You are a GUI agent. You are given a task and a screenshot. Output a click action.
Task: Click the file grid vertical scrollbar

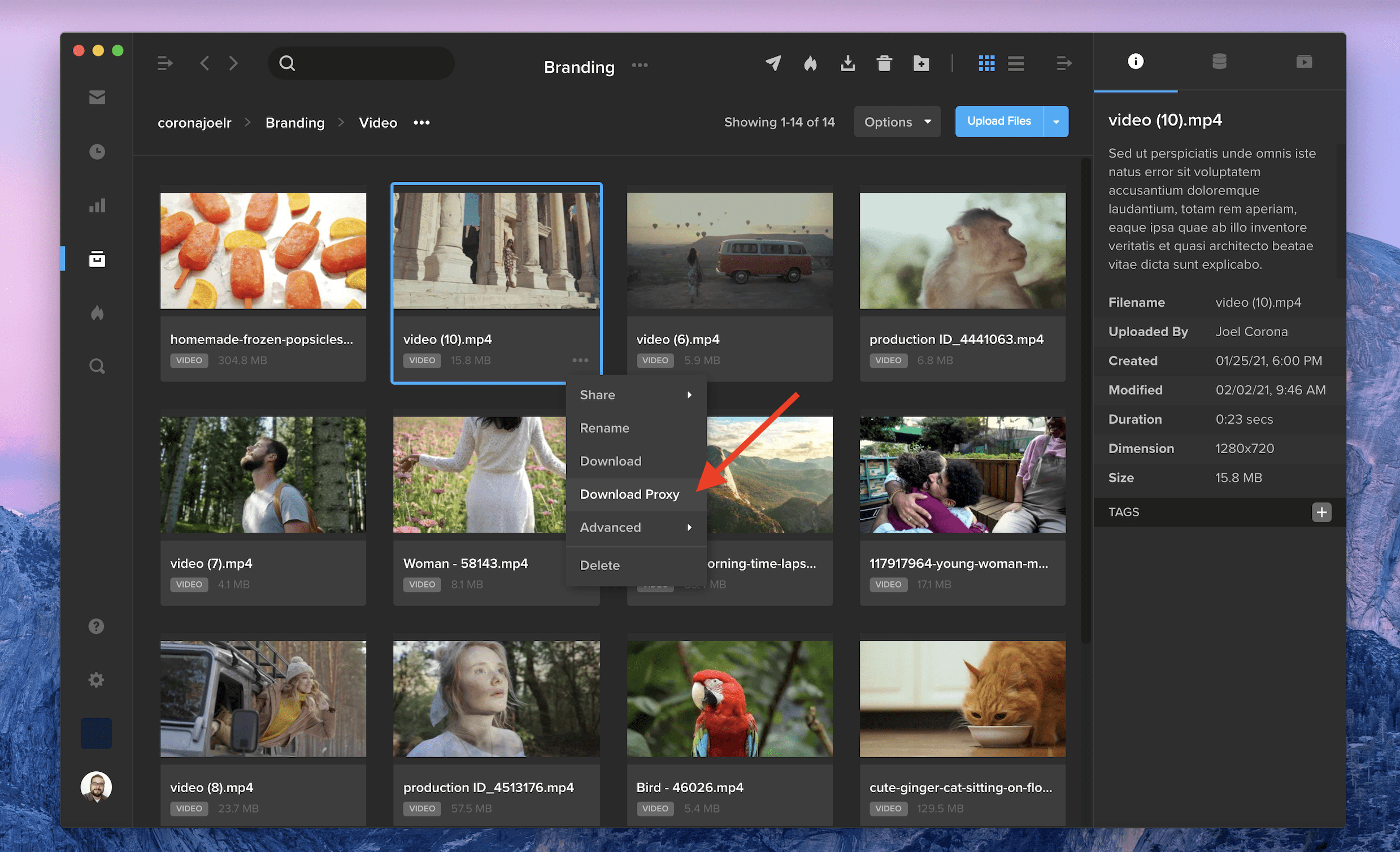pos(1085,398)
